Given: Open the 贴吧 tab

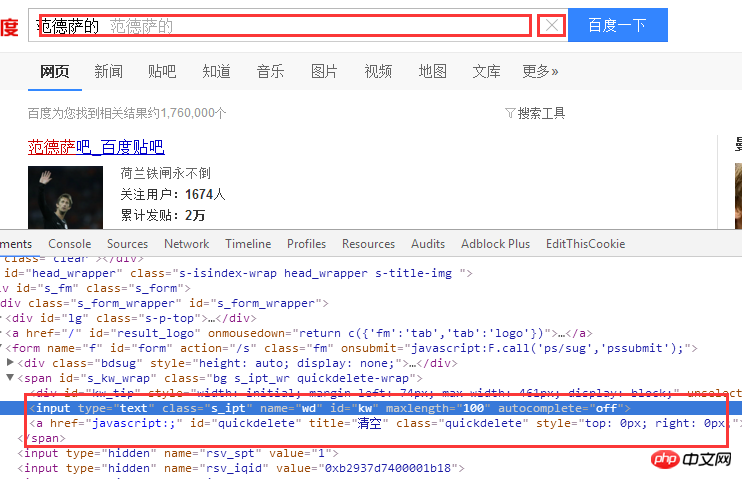Looking at the screenshot, I should tap(162, 71).
